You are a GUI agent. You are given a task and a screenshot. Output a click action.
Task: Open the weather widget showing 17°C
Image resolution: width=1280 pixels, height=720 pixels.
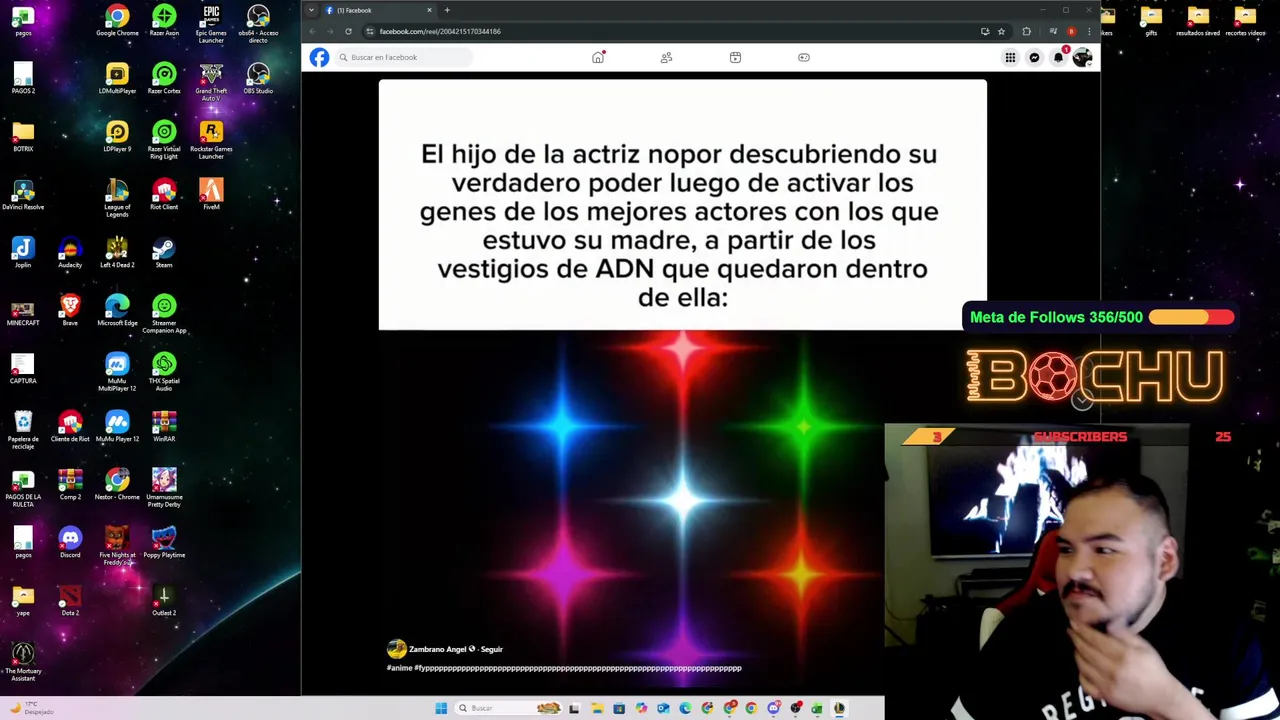tap(30, 708)
